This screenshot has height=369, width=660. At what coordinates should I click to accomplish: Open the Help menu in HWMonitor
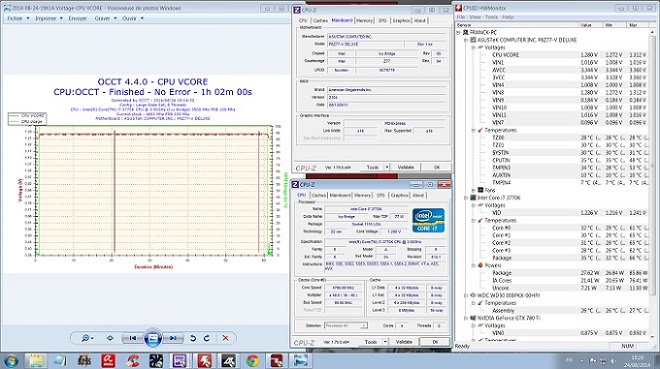508,17
